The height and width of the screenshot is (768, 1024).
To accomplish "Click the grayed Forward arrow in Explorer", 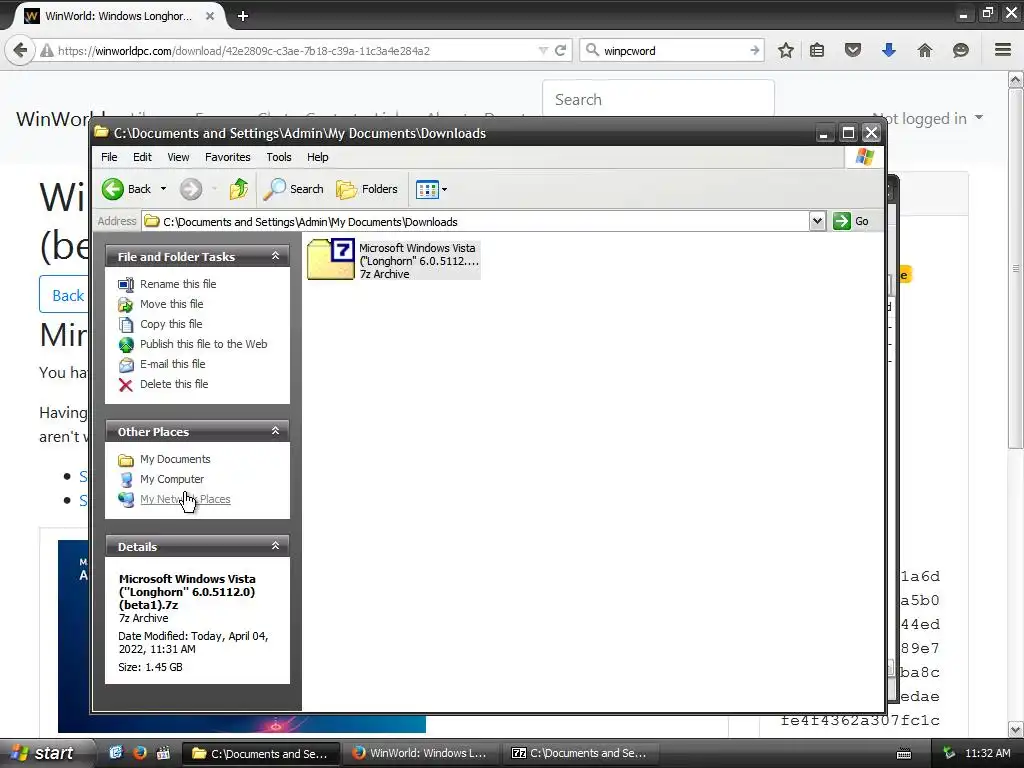I will click(x=191, y=189).
